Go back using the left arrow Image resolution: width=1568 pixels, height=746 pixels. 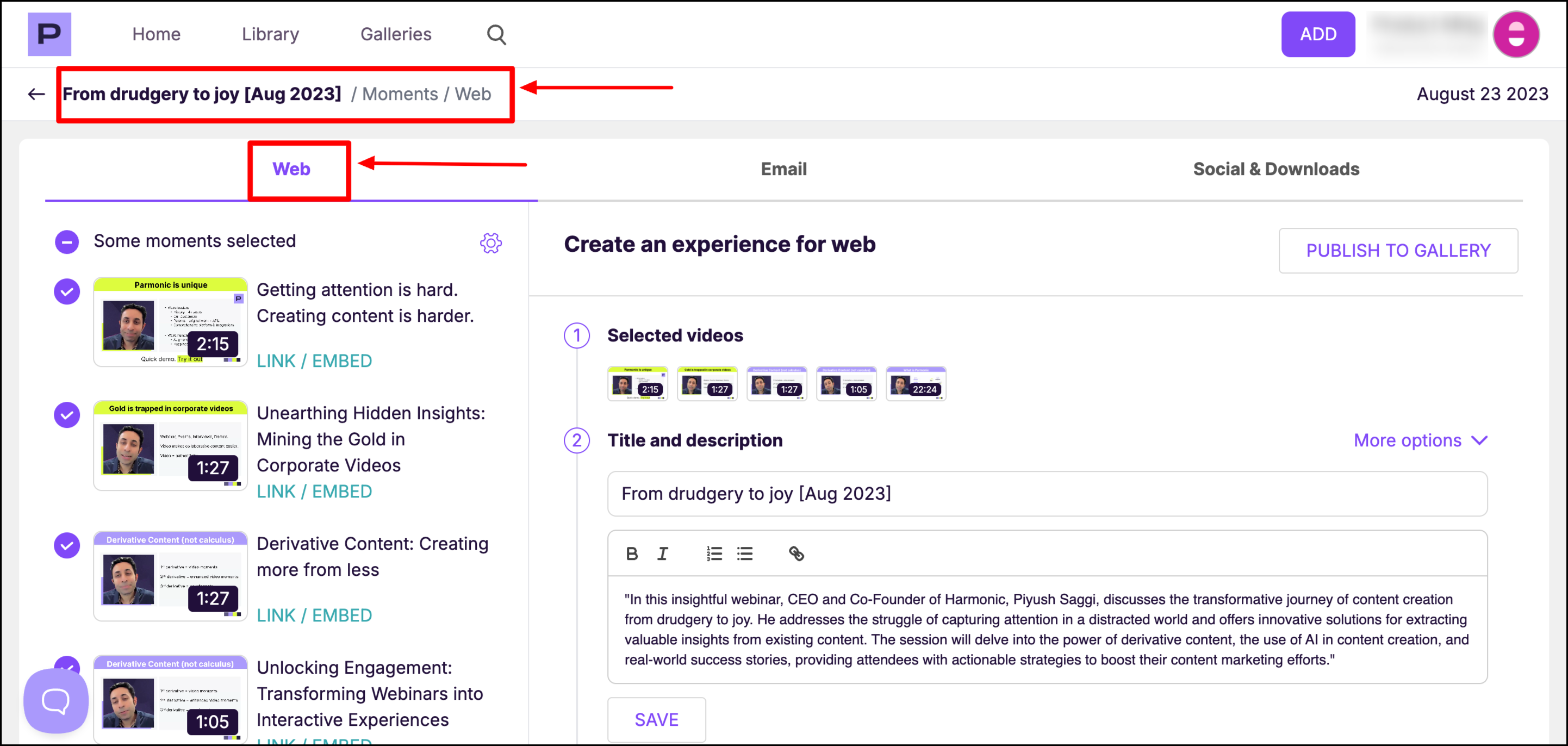click(36, 94)
